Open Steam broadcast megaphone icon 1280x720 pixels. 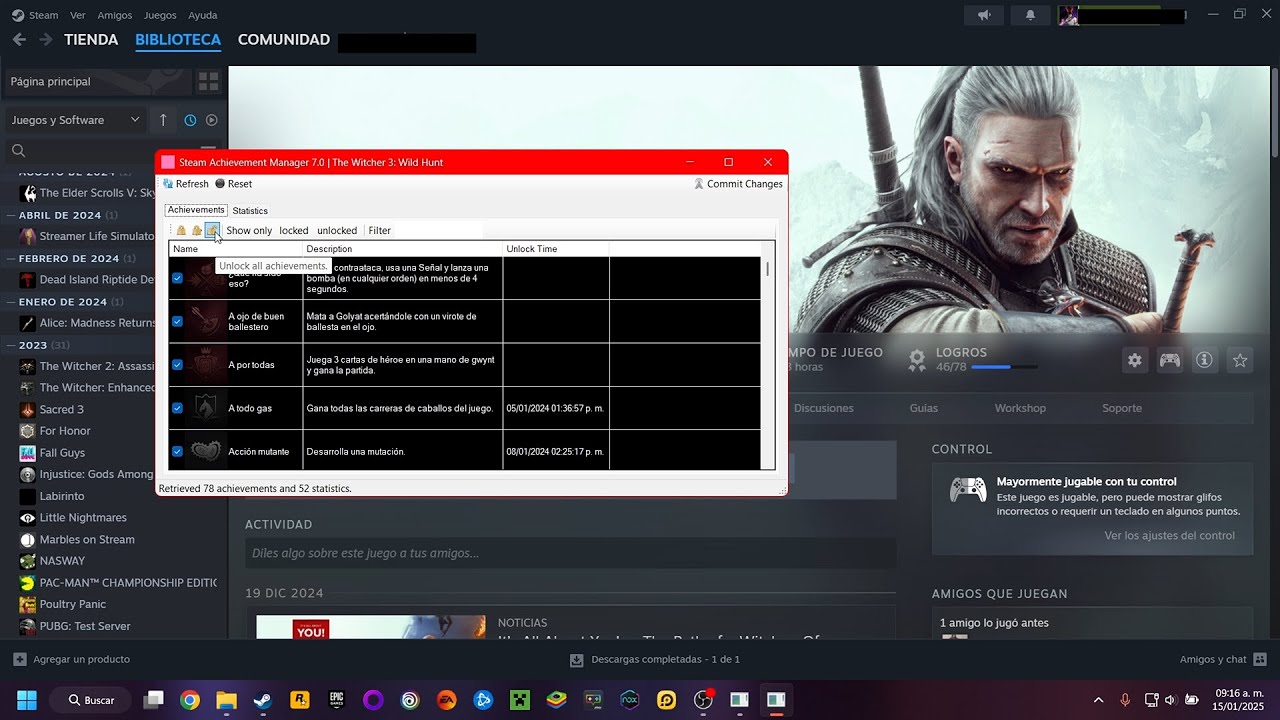[984, 15]
